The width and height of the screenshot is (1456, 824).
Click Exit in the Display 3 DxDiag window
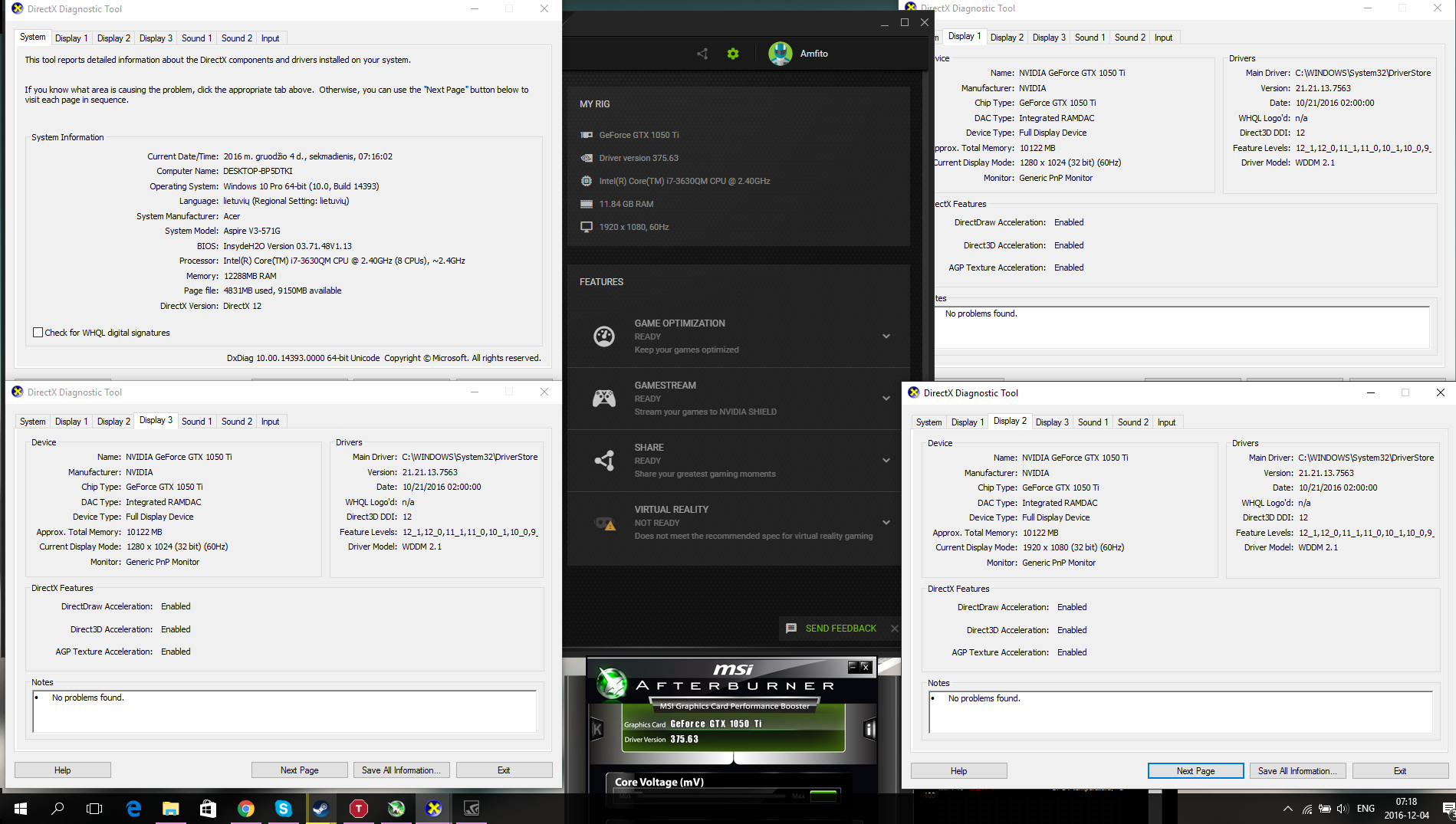(x=504, y=770)
